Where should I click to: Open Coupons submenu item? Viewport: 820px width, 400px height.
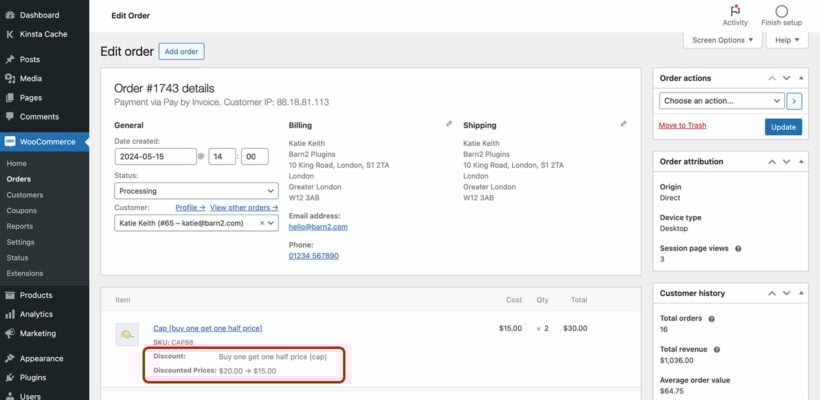pos(21,211)
